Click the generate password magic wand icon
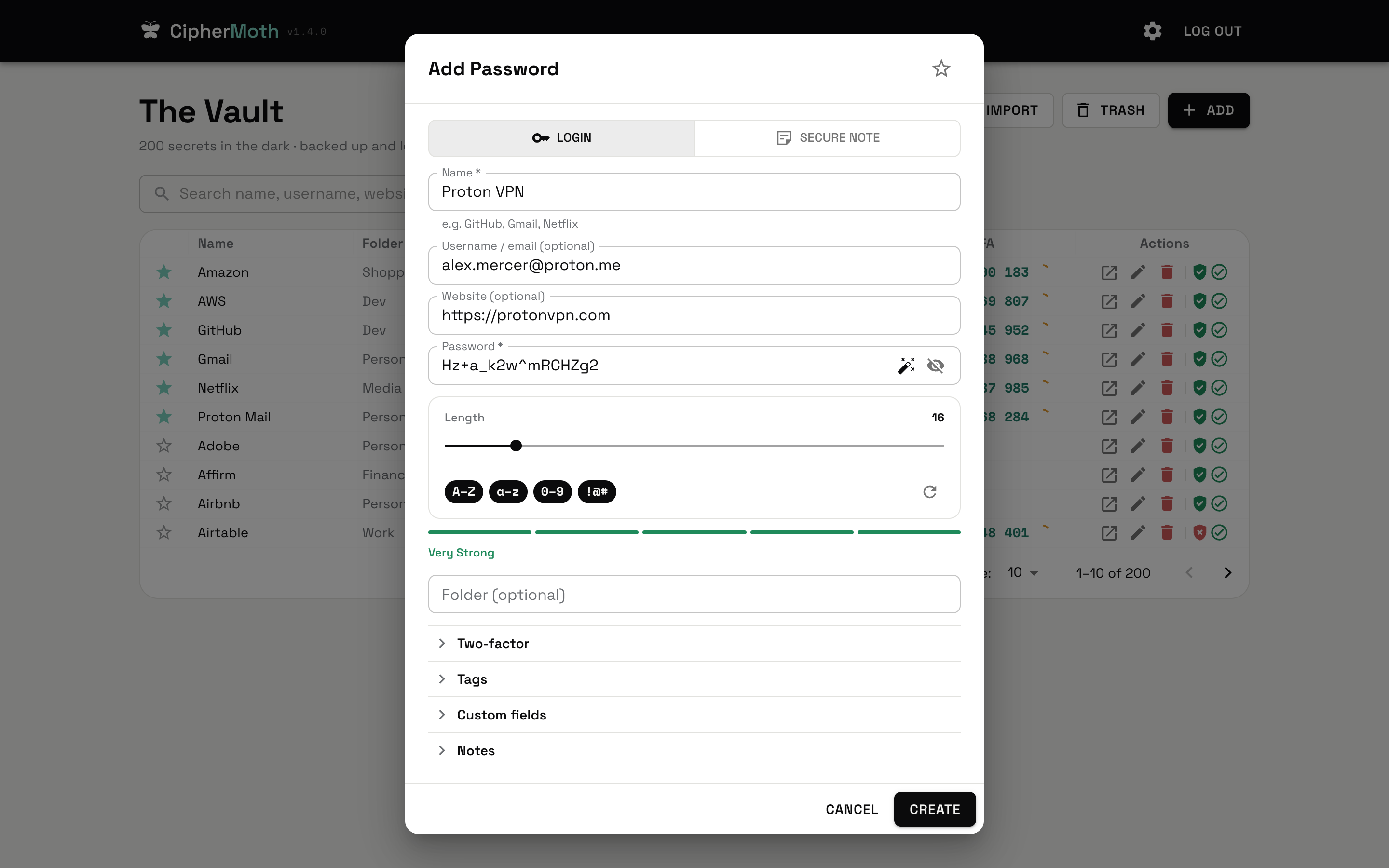The height and width of the screenshot is (868, 1389). (x=906, y=366)
